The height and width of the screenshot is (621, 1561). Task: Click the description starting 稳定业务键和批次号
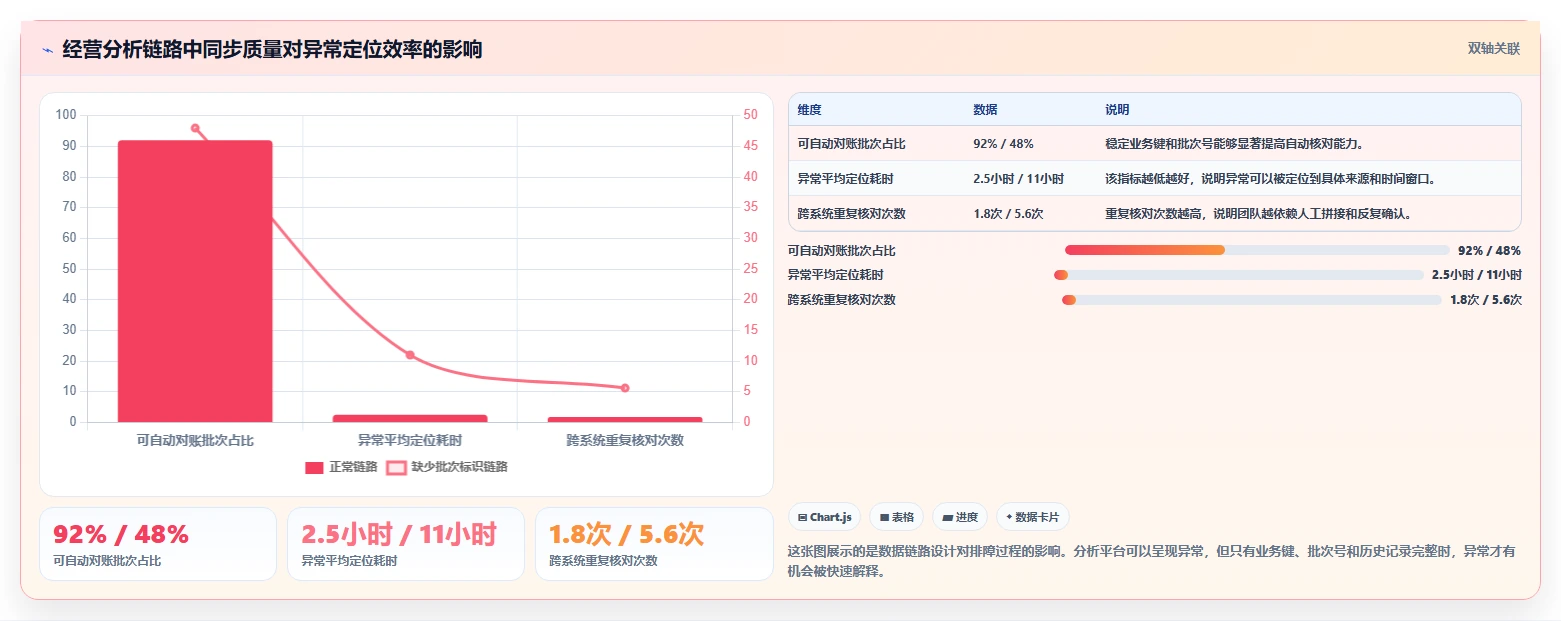[x=1235, y=144]
